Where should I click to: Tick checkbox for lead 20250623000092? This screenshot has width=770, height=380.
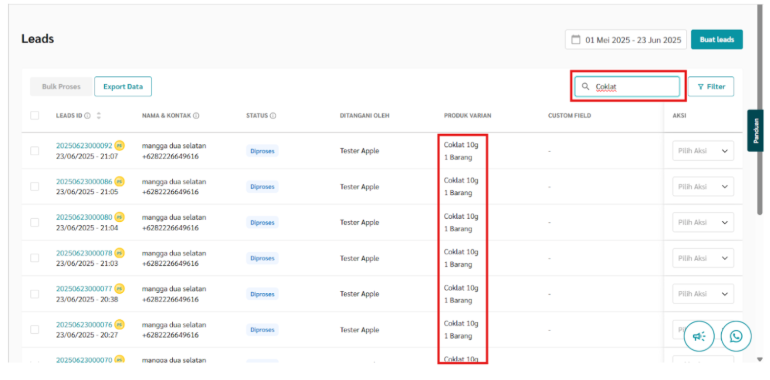coord(34,151)
